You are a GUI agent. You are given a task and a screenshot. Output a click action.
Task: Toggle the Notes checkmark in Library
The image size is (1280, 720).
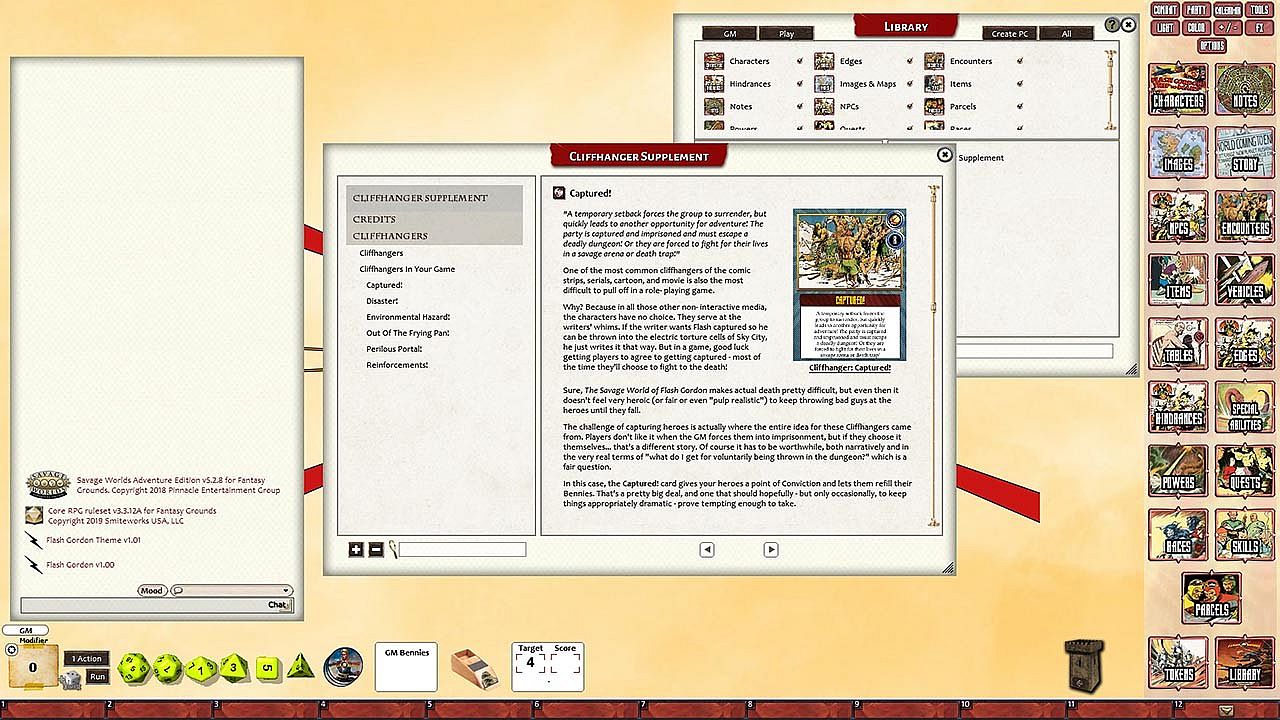pos(799,106)
